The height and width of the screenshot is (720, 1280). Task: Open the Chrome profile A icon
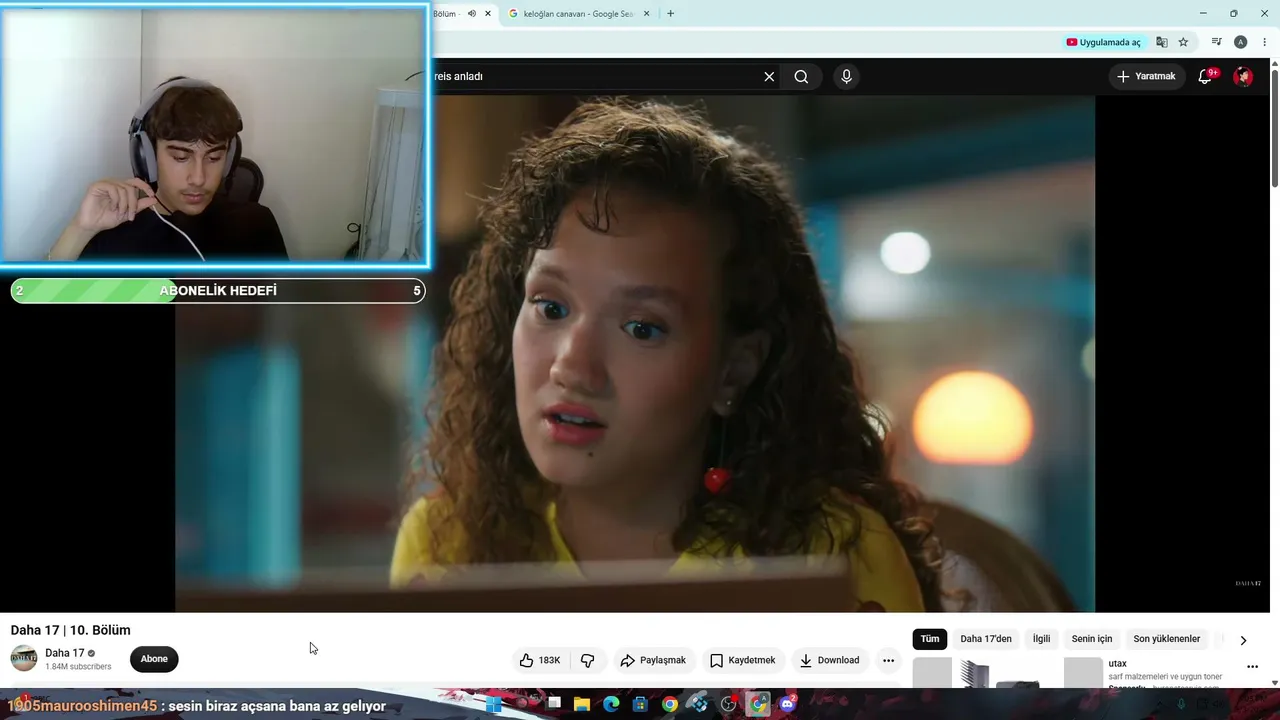(x=1240, y=42)
